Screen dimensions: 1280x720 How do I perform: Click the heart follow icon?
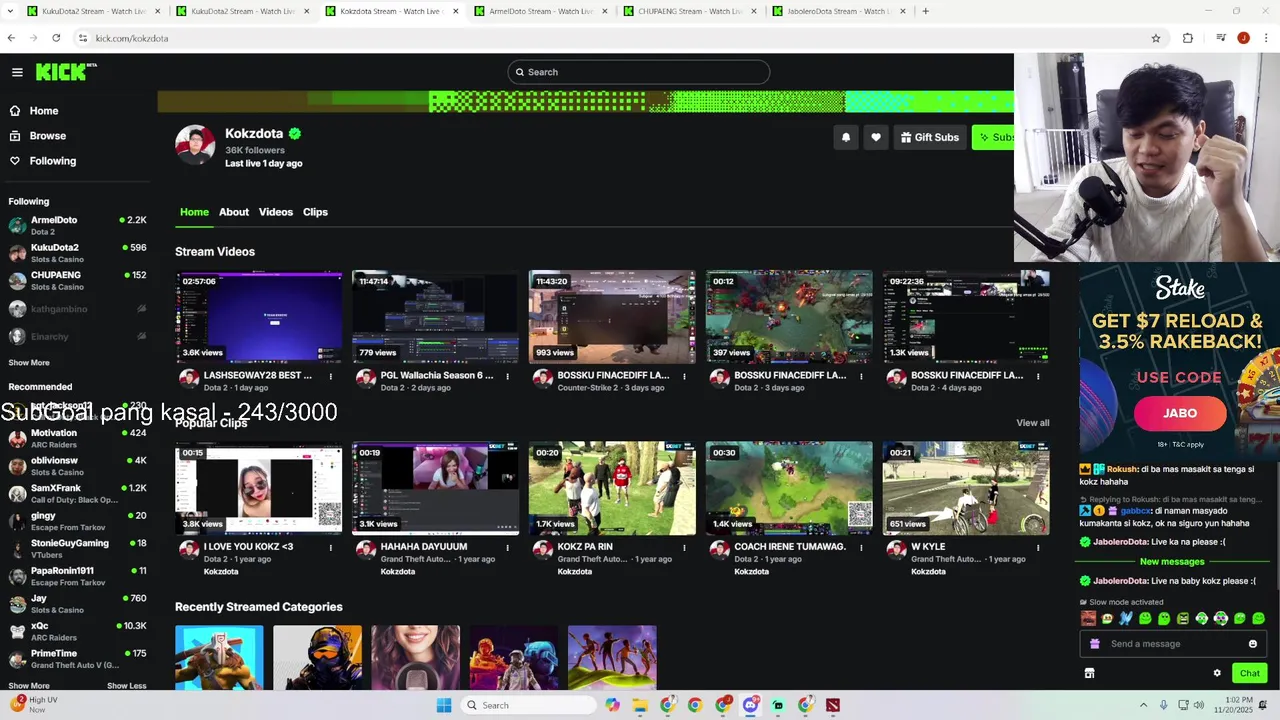[876, 137]
